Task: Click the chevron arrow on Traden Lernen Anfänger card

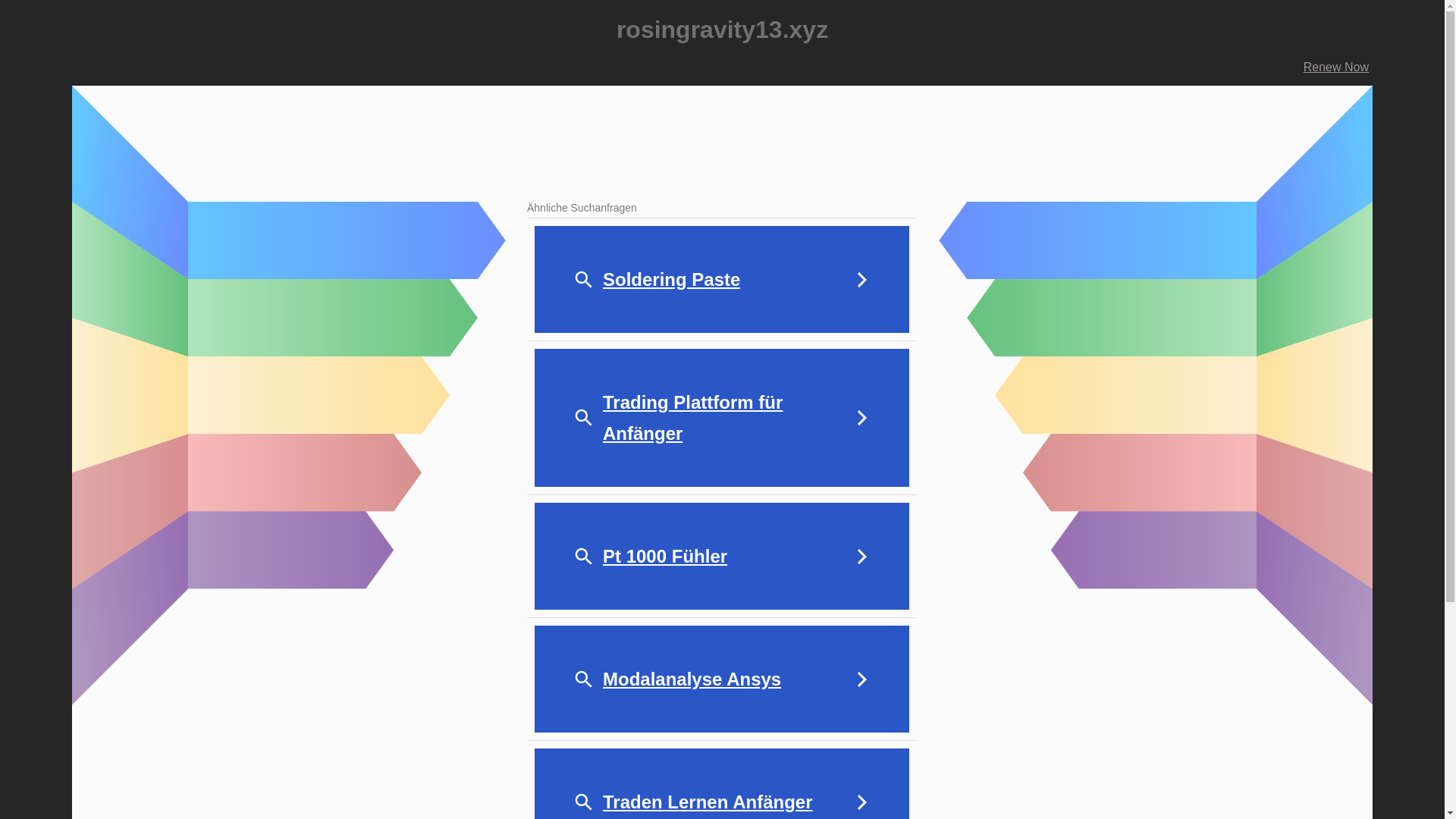Action: click(861, 802)
